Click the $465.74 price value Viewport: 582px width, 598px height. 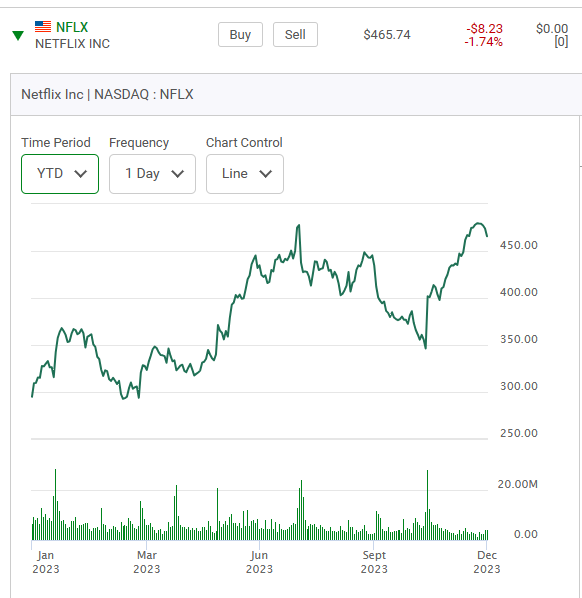[387, 35]
